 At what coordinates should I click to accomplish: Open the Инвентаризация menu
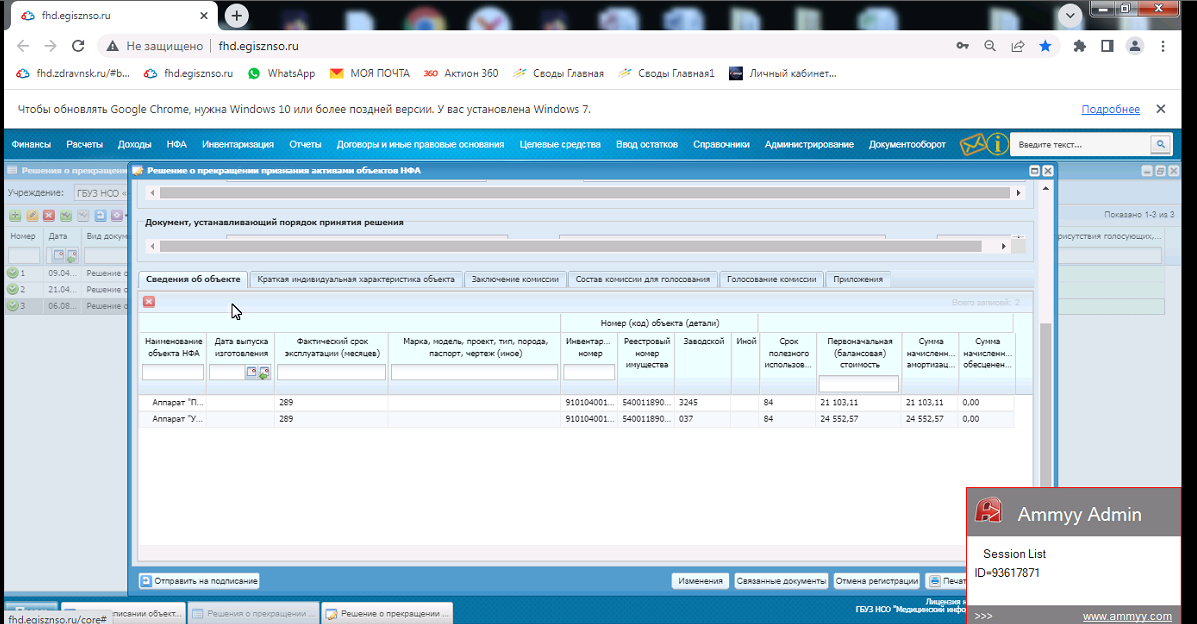(x=237, y=144)
